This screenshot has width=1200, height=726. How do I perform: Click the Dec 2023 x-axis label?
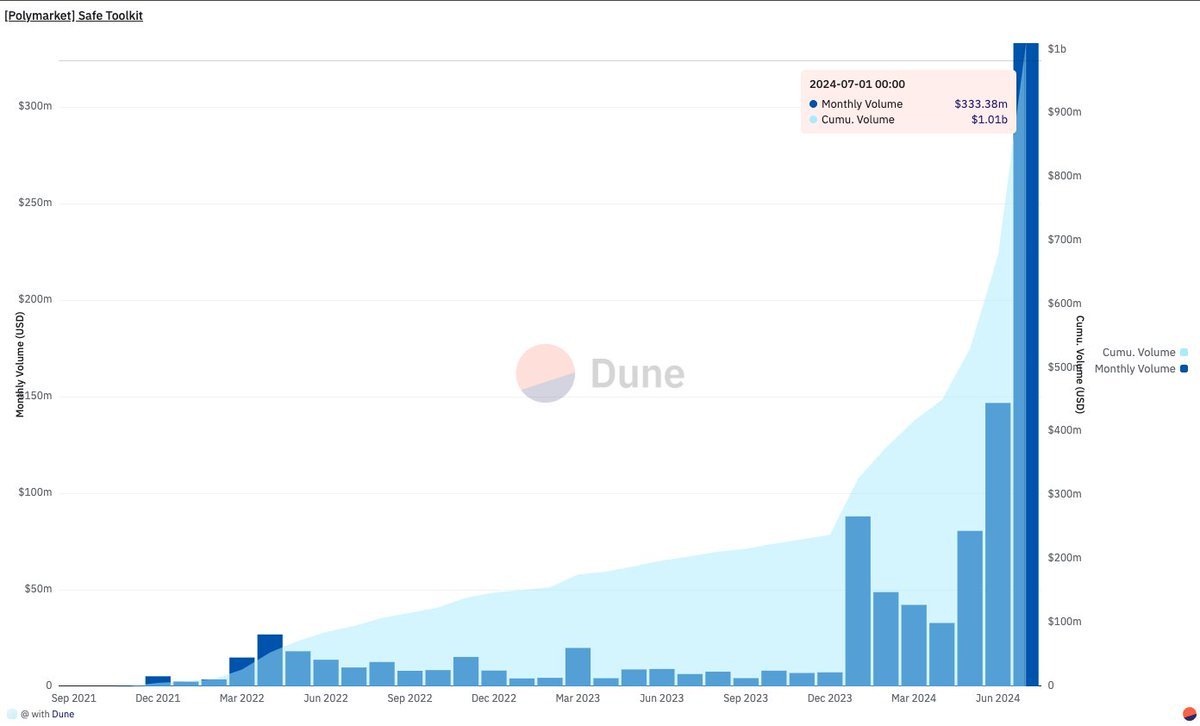830,699
